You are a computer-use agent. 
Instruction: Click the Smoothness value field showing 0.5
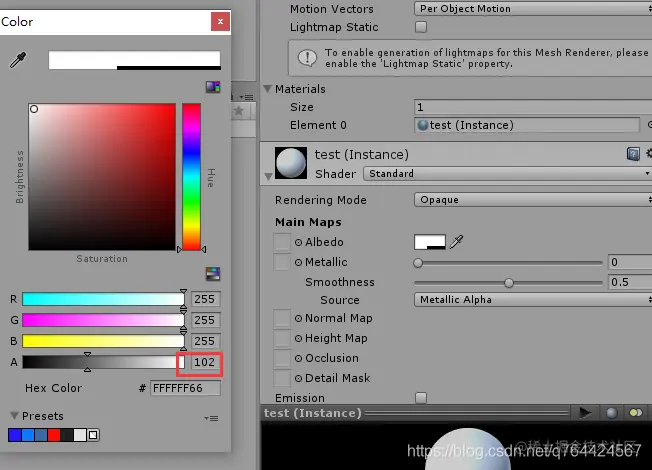(x=630, y=282)
